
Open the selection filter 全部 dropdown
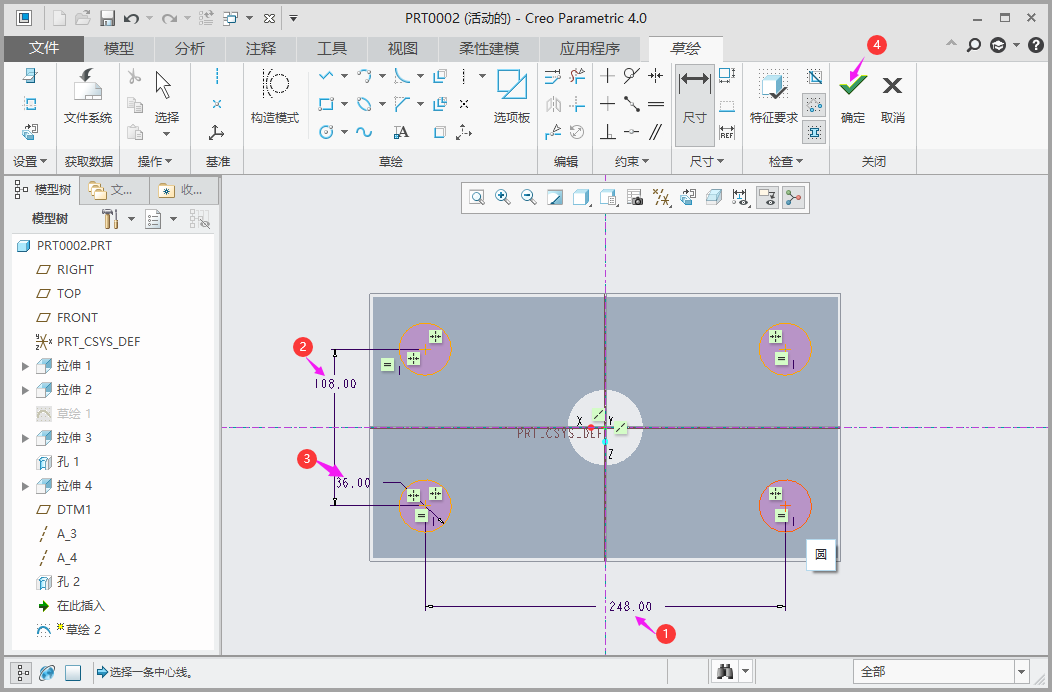coord(1021,672)
